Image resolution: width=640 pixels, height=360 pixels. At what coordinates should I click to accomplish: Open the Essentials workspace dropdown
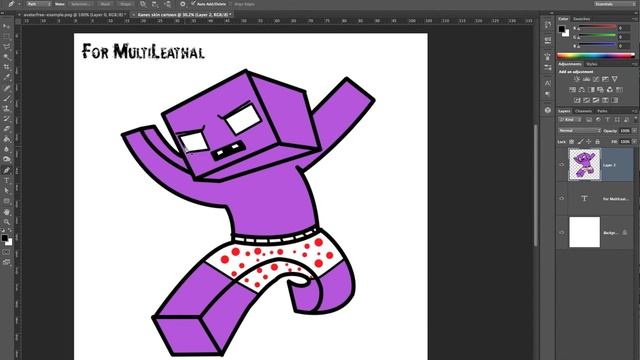coord(614,4)
